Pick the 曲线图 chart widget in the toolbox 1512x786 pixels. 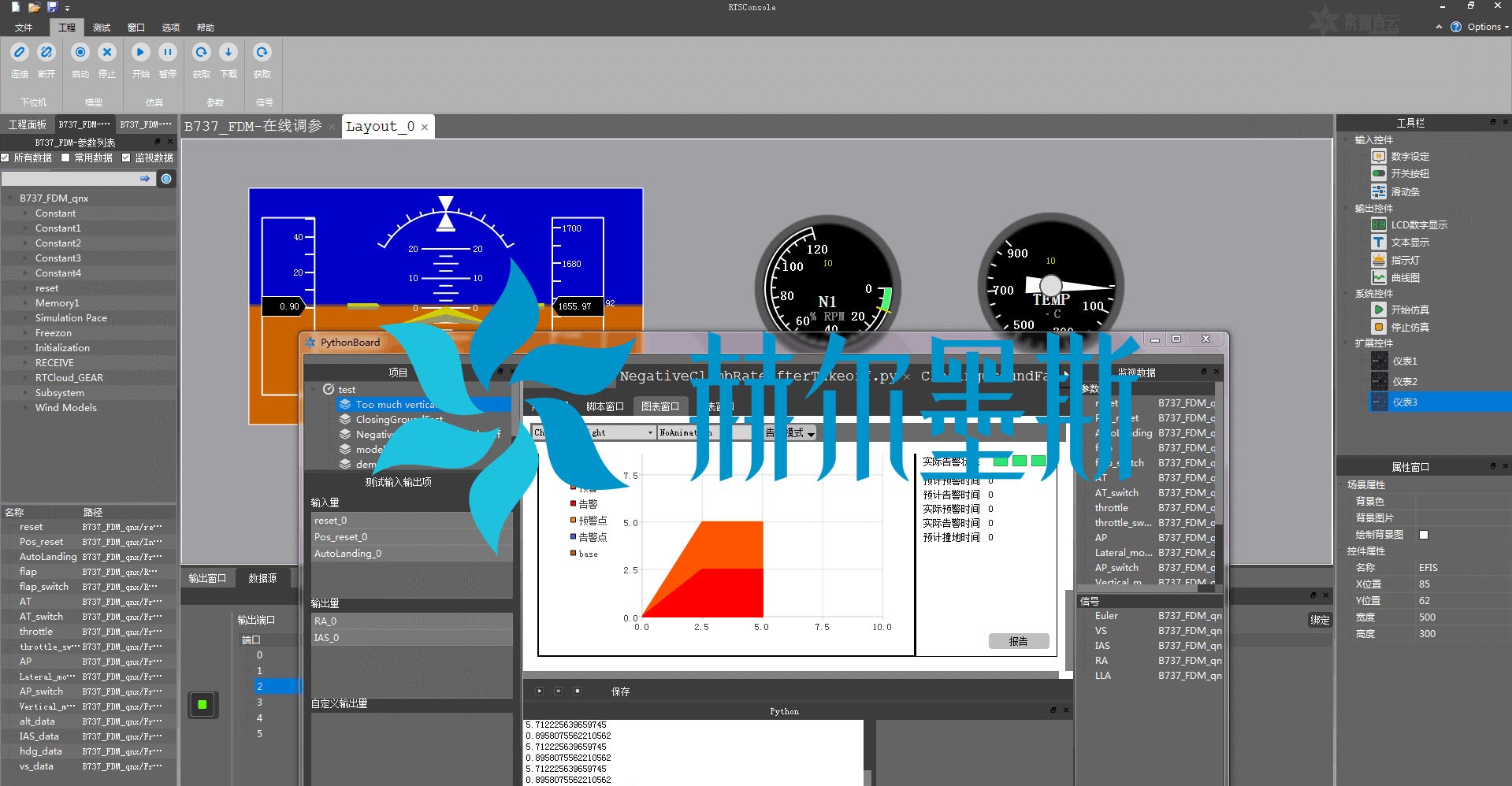[1379, 278]
